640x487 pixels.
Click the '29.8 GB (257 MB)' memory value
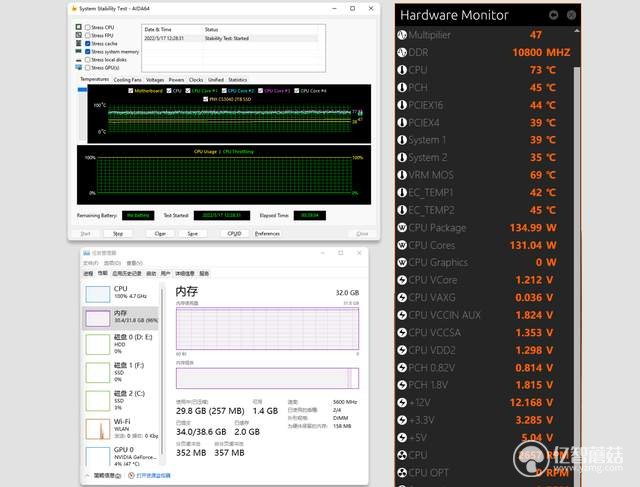pyautogui.click(x=210, y=411)
